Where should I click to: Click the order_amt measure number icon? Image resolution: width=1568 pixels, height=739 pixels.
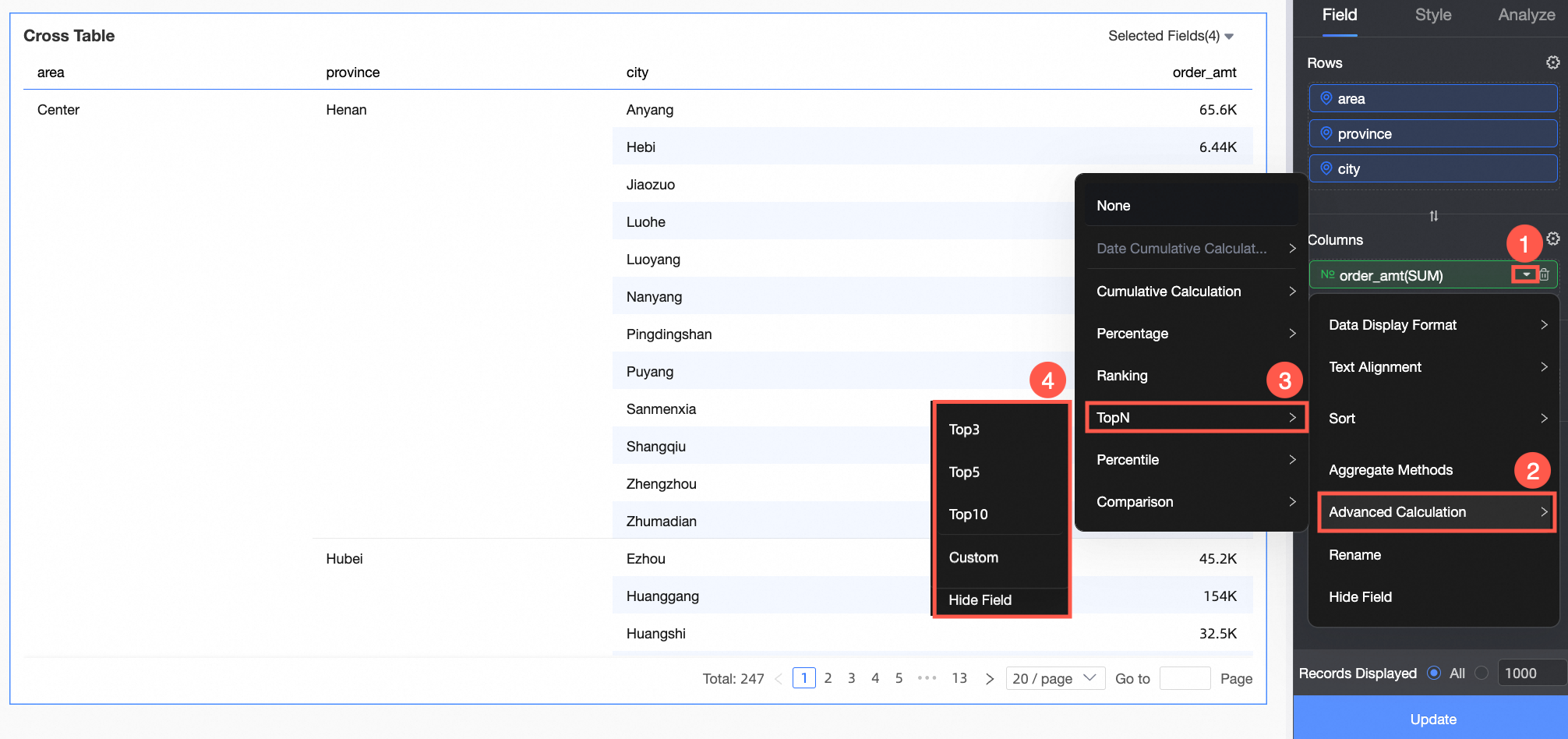(x=1327, y=274)
